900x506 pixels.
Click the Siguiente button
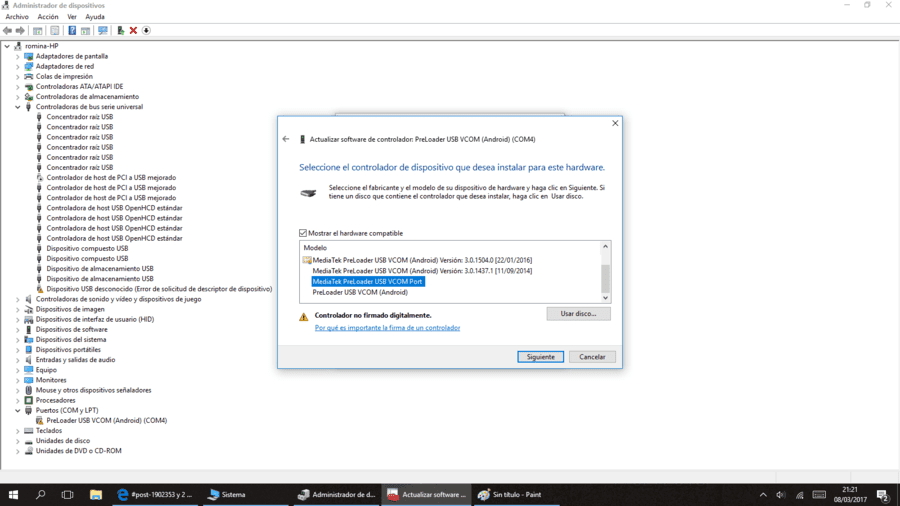(541, 357)
